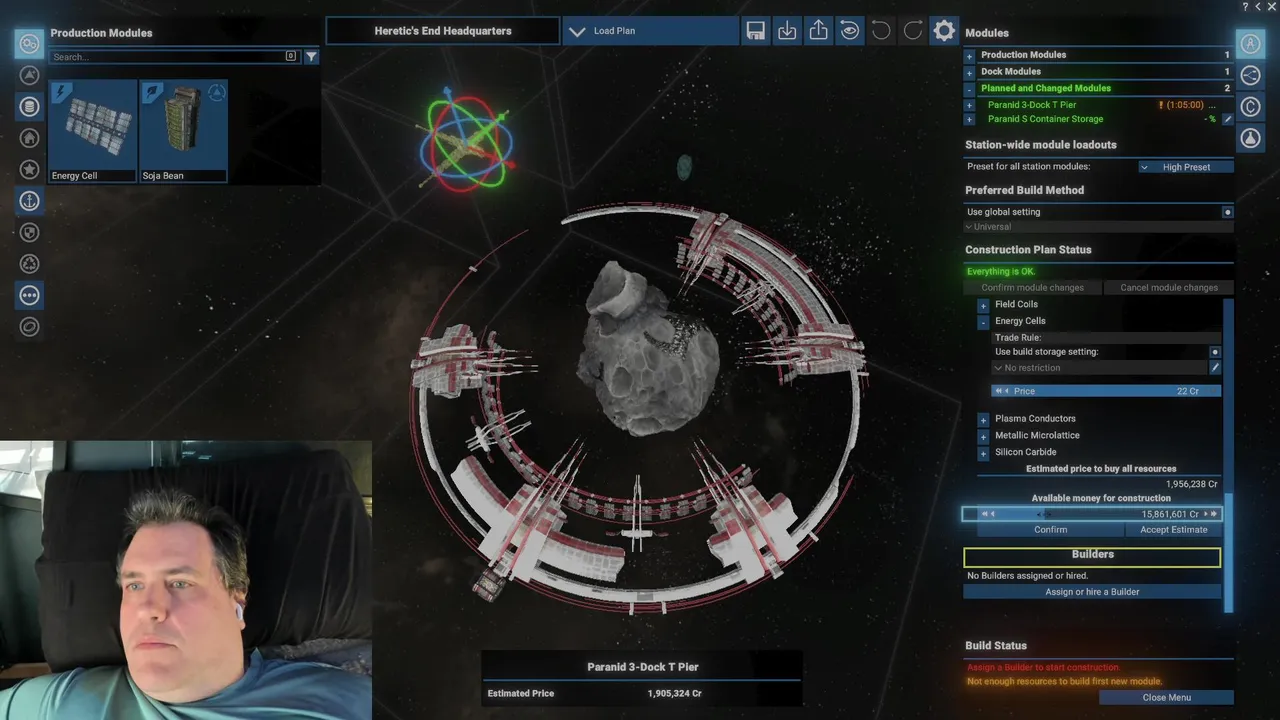
Task: Edit Paranid S Container Storage loadout pencil
Action: 1227,119
